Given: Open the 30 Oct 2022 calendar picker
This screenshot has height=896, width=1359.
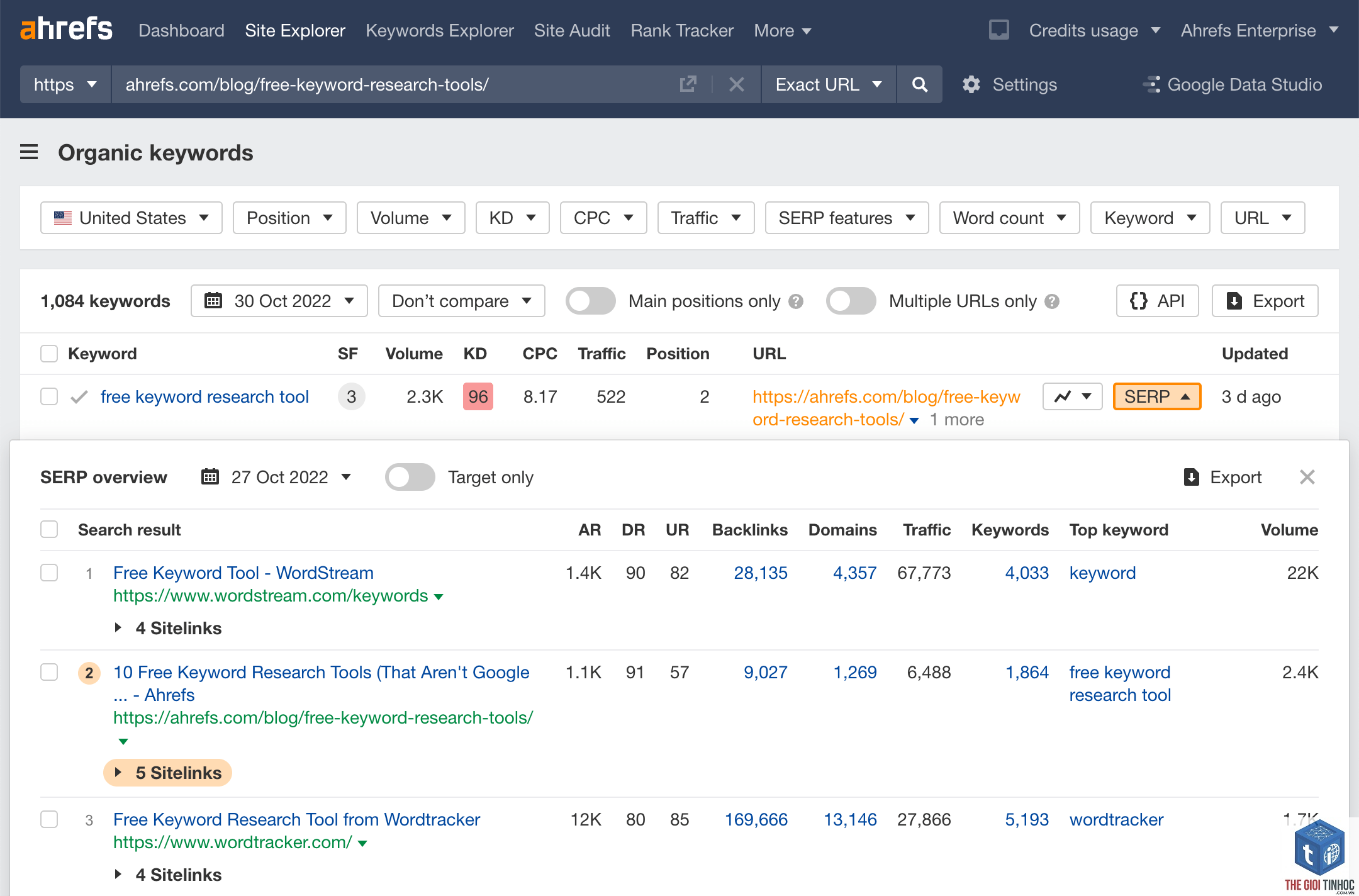Looking at the screenshot, I should tap(279, 301).
